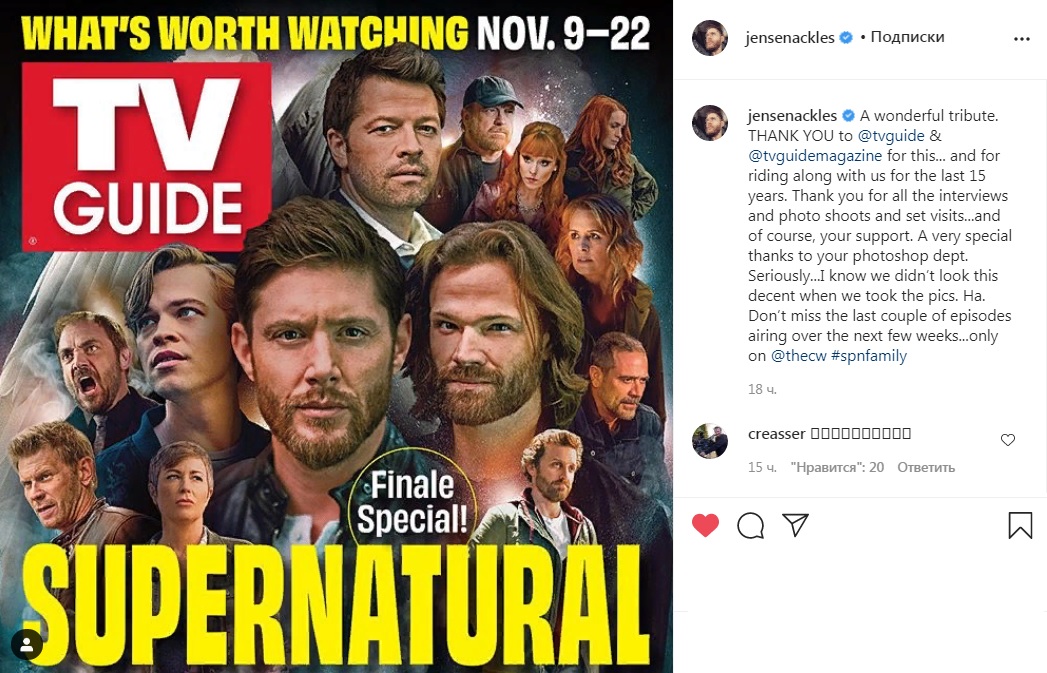View likes count on creasser's comment
The image size is (1047, 673).
(x=837, y=467)
